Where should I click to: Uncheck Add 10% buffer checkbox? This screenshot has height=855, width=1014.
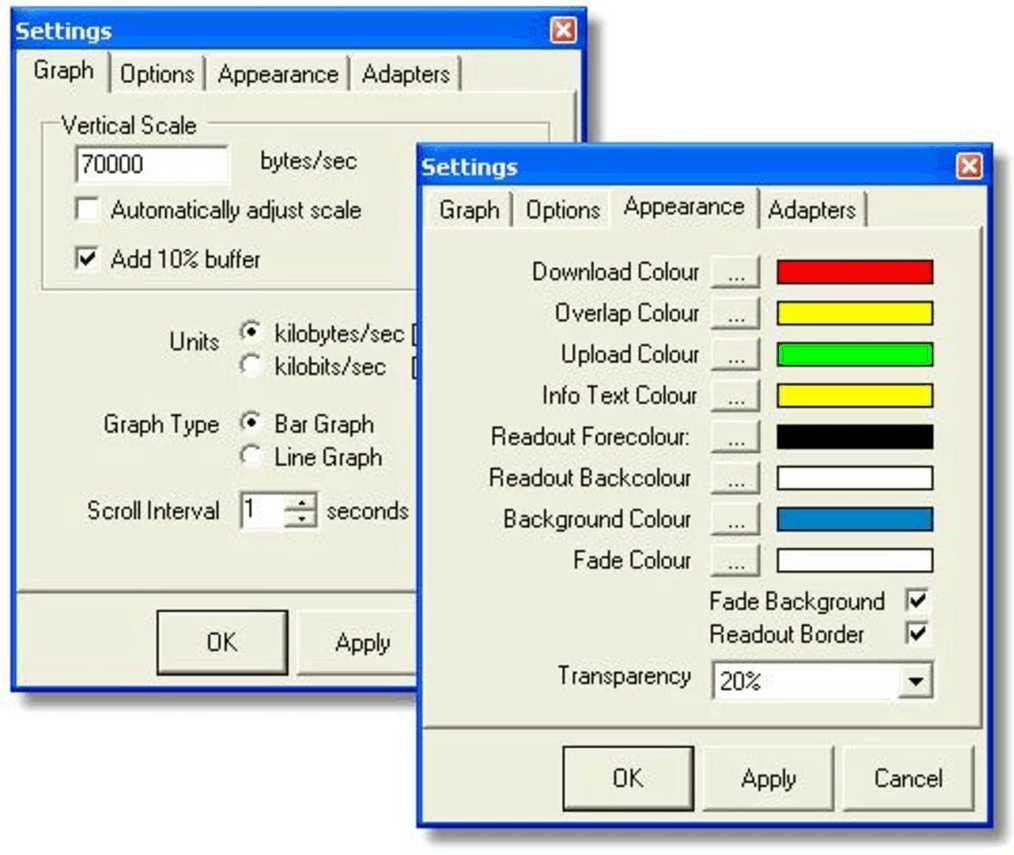[x=87, y=258]
